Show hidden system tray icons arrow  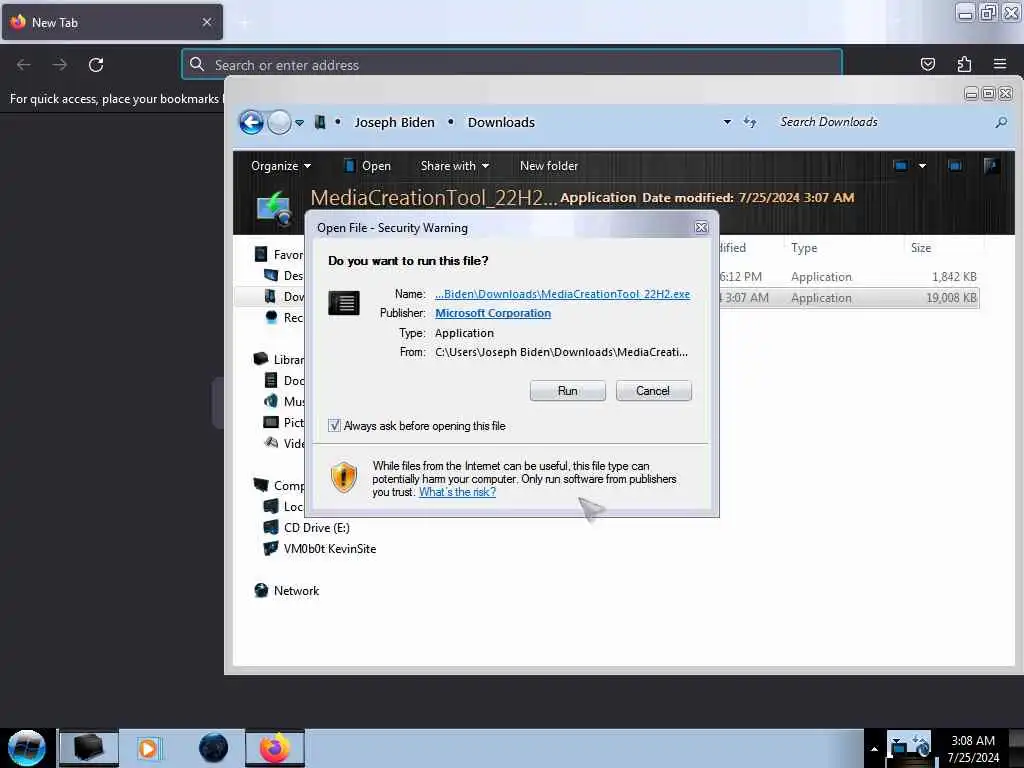click(x=874, y=749)
